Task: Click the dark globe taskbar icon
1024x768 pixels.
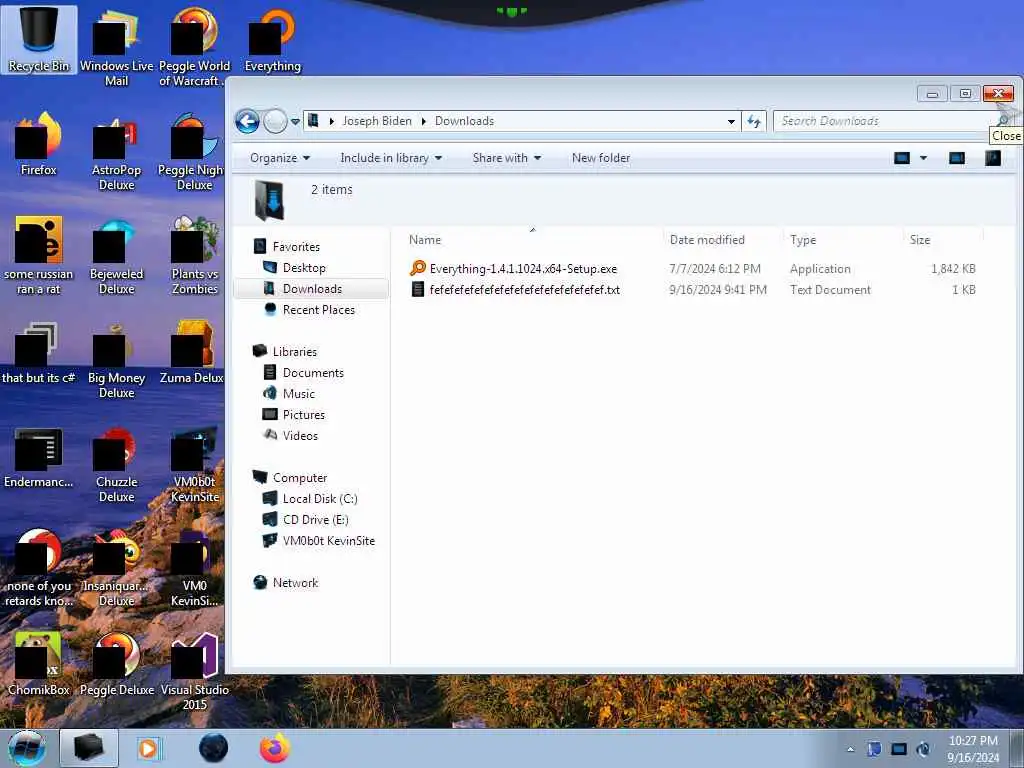Action: [214, 748]
